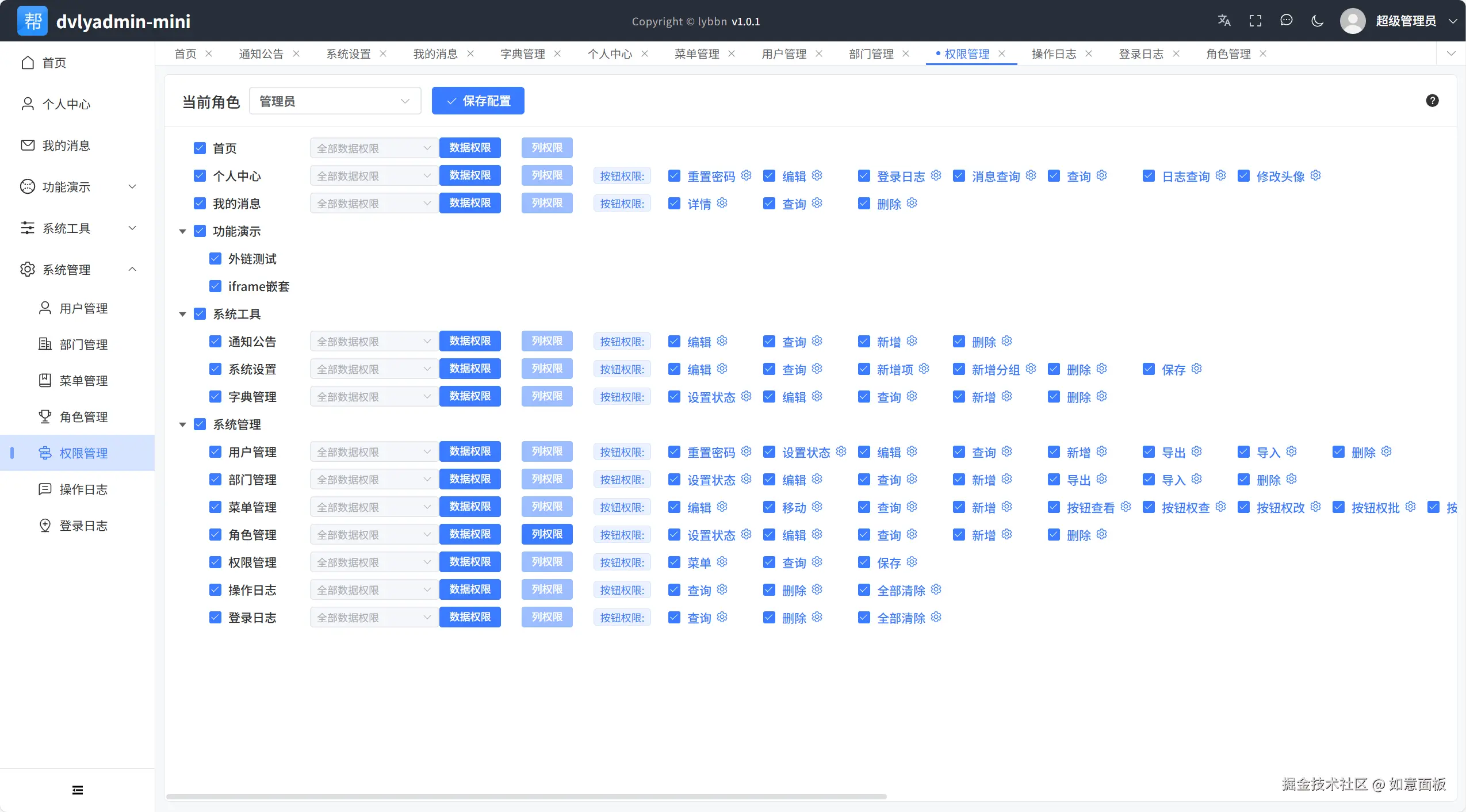Image resolution: width=1466 pixels, height=812 pixels.
Task: Toggle fullscreen mode icon
Action: click(1255, 21)
